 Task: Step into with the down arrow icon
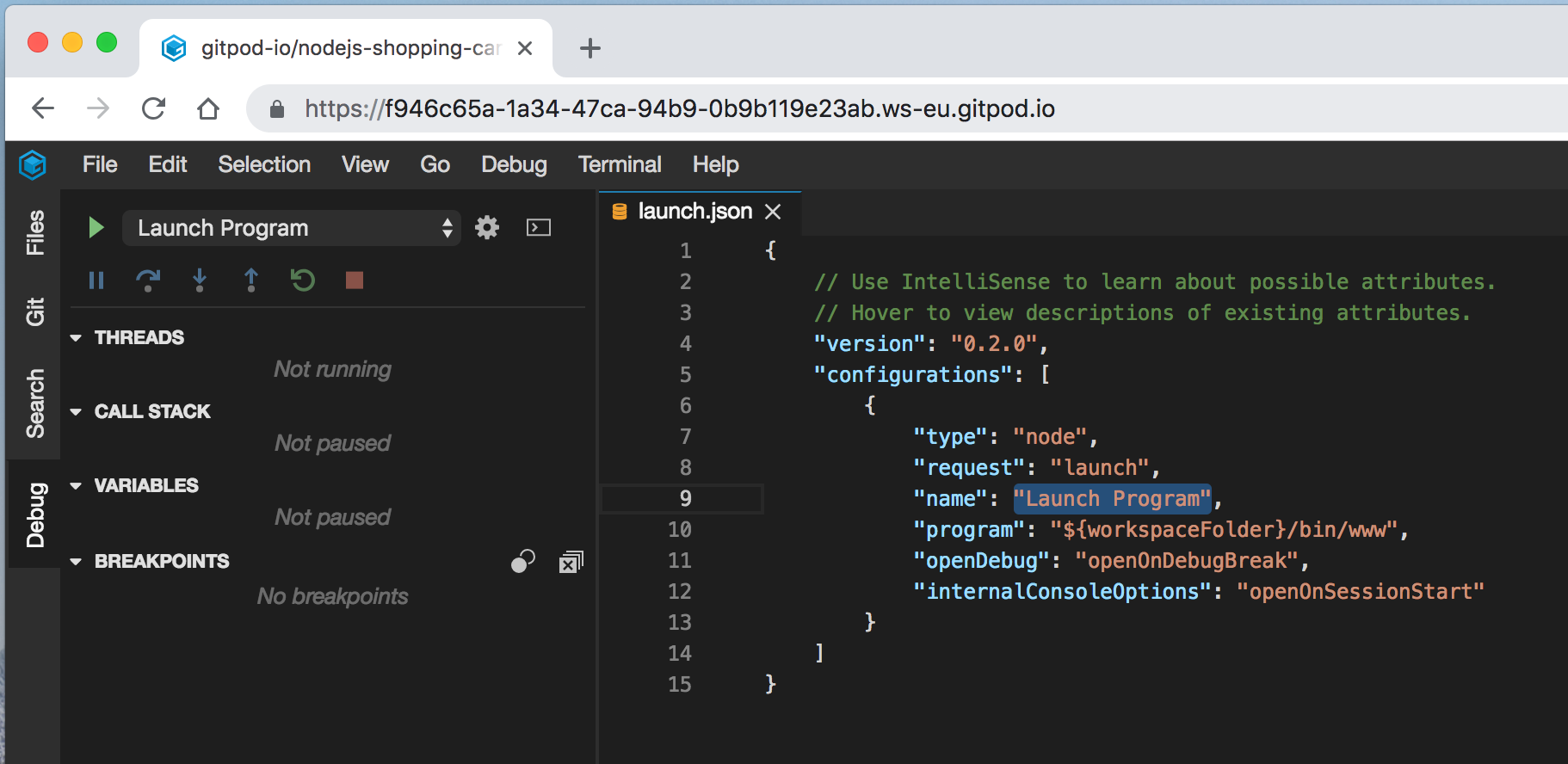click(x=200, y=280)
